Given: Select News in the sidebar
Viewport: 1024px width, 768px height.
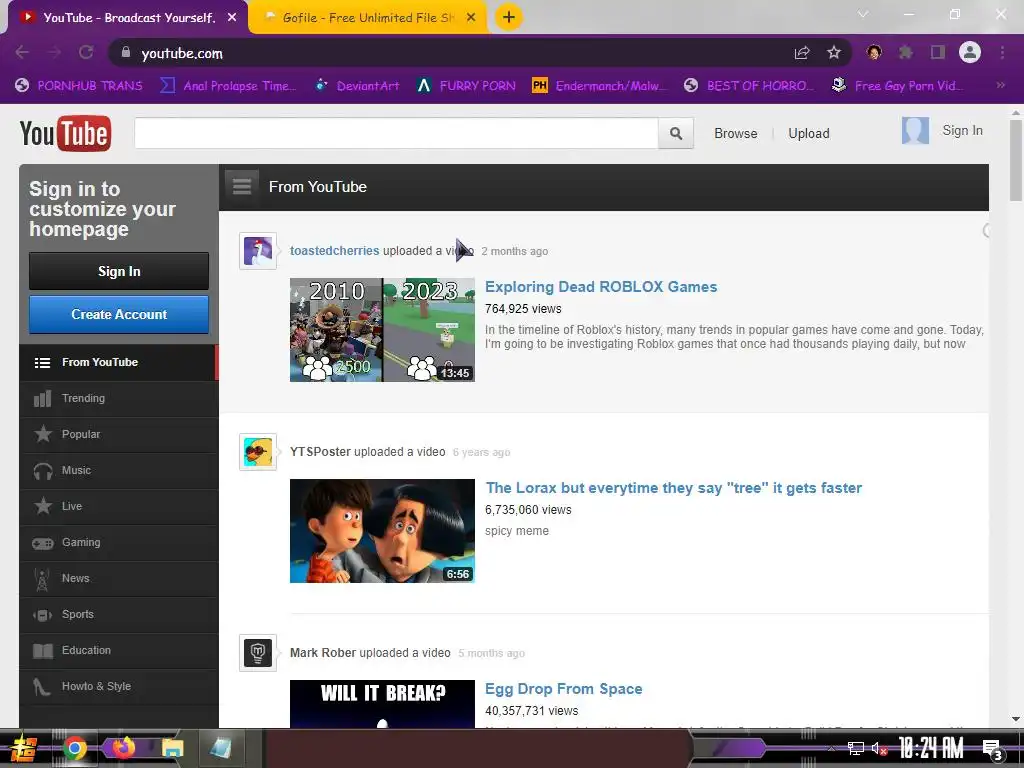Looking at the screenshot, I should coord(119,578).
